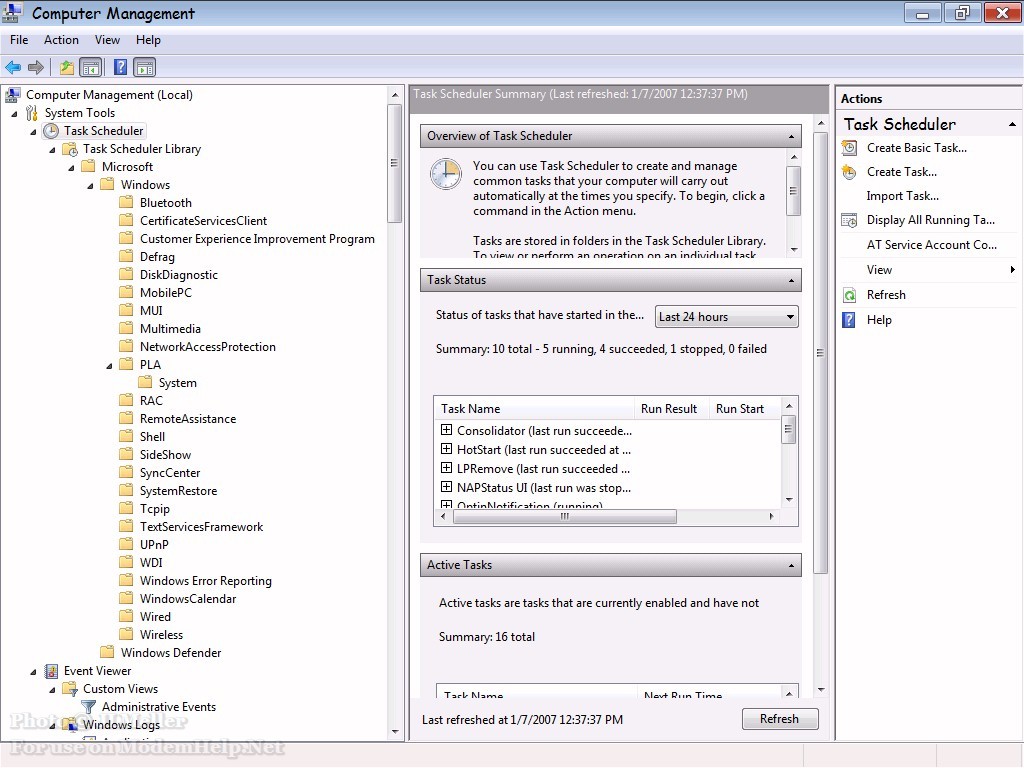
Task: Click the Create Basic Task icon
Action: [x=849, y=148]
